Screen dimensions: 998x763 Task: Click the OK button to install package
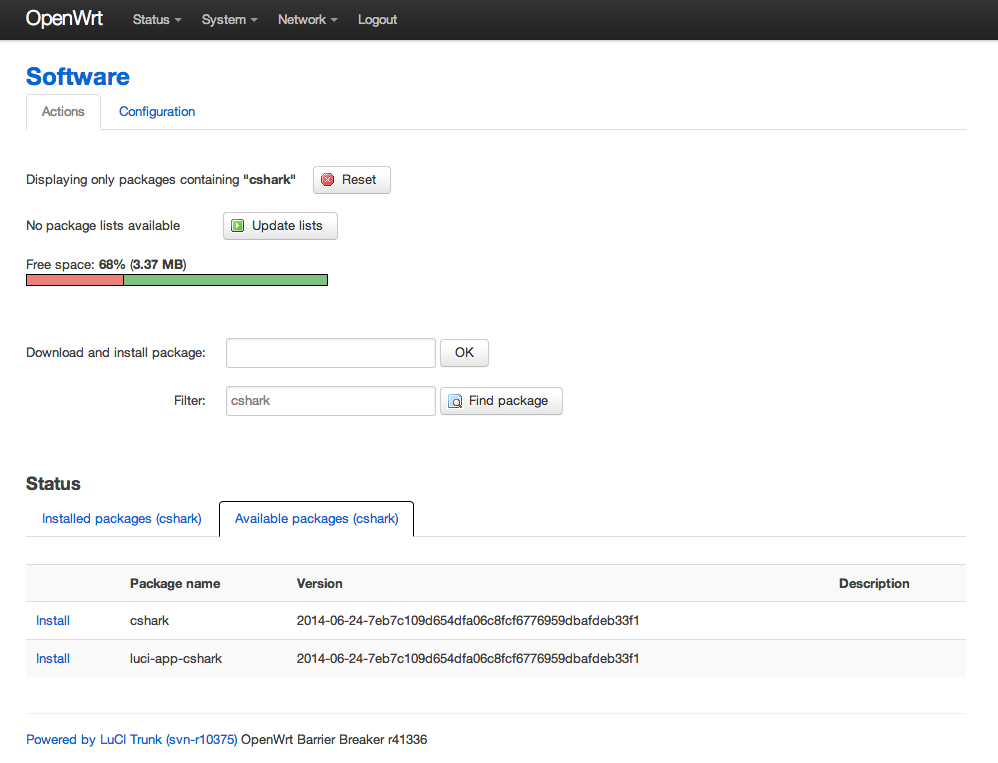coord(464,353)
